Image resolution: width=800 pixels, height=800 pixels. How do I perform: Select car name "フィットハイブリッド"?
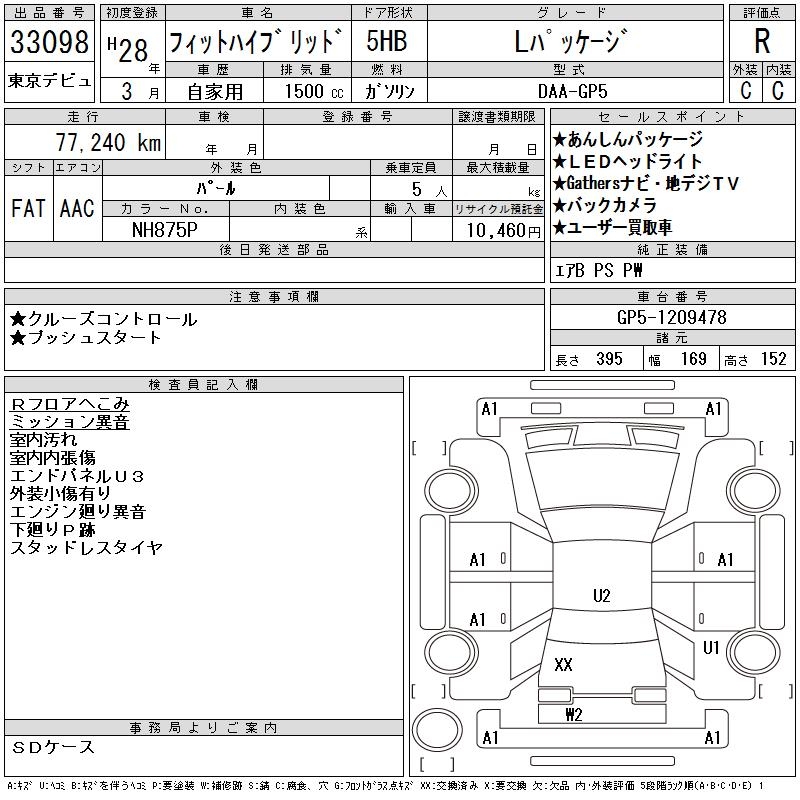tap(255, 41)
